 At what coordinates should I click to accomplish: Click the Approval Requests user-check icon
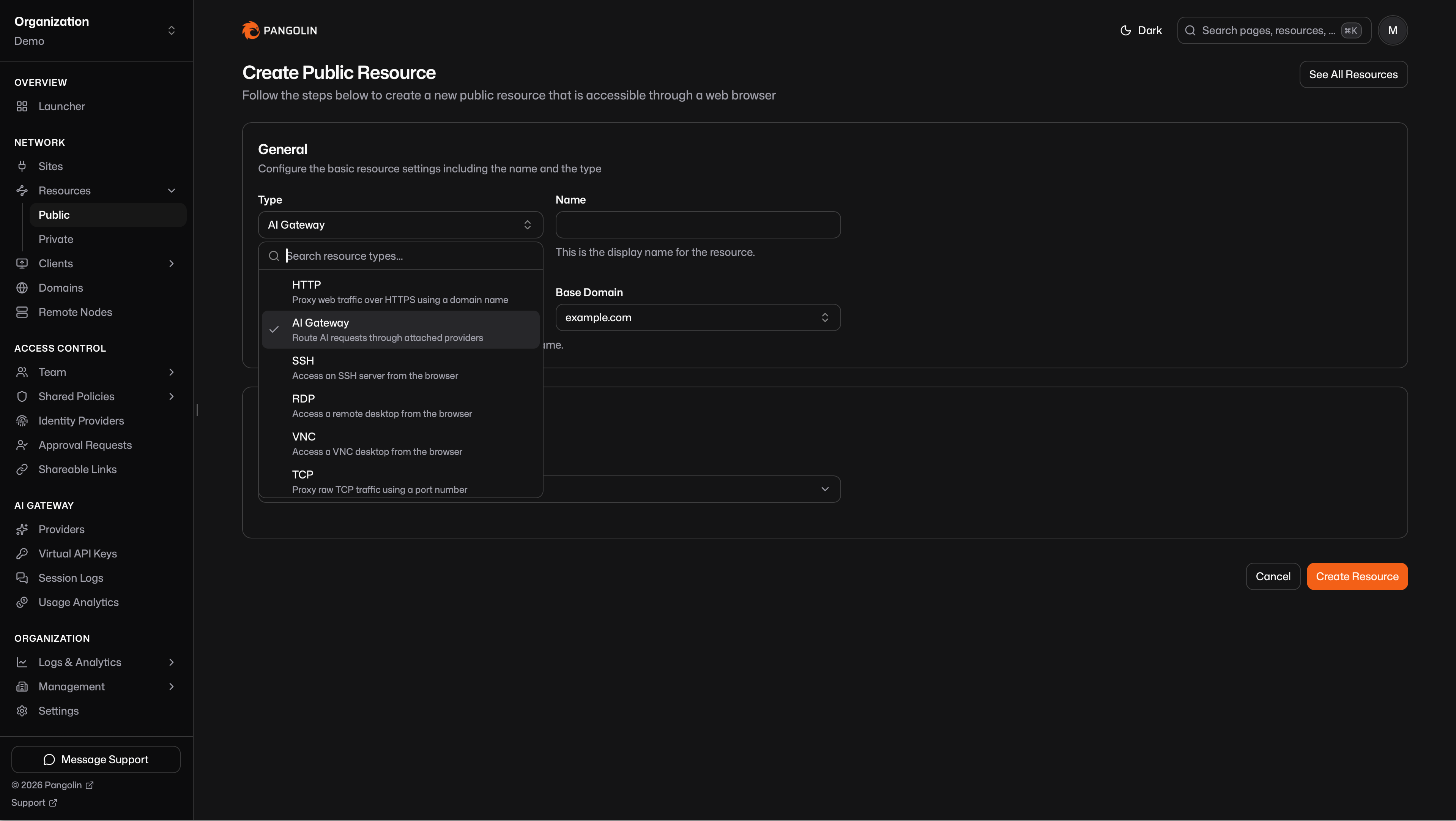coord(22,445)
